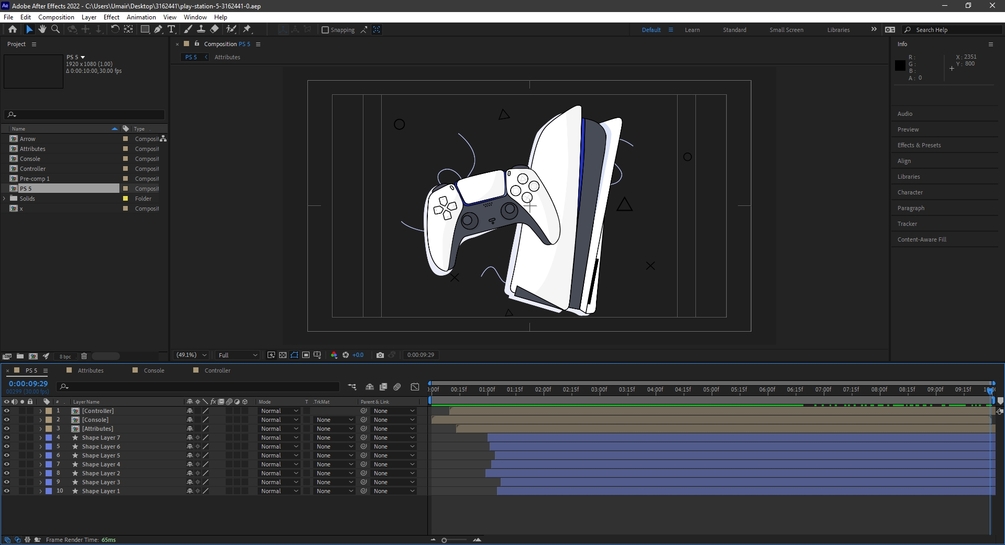
Task: Choose the Horizontal Type tool
Action: 171,30
